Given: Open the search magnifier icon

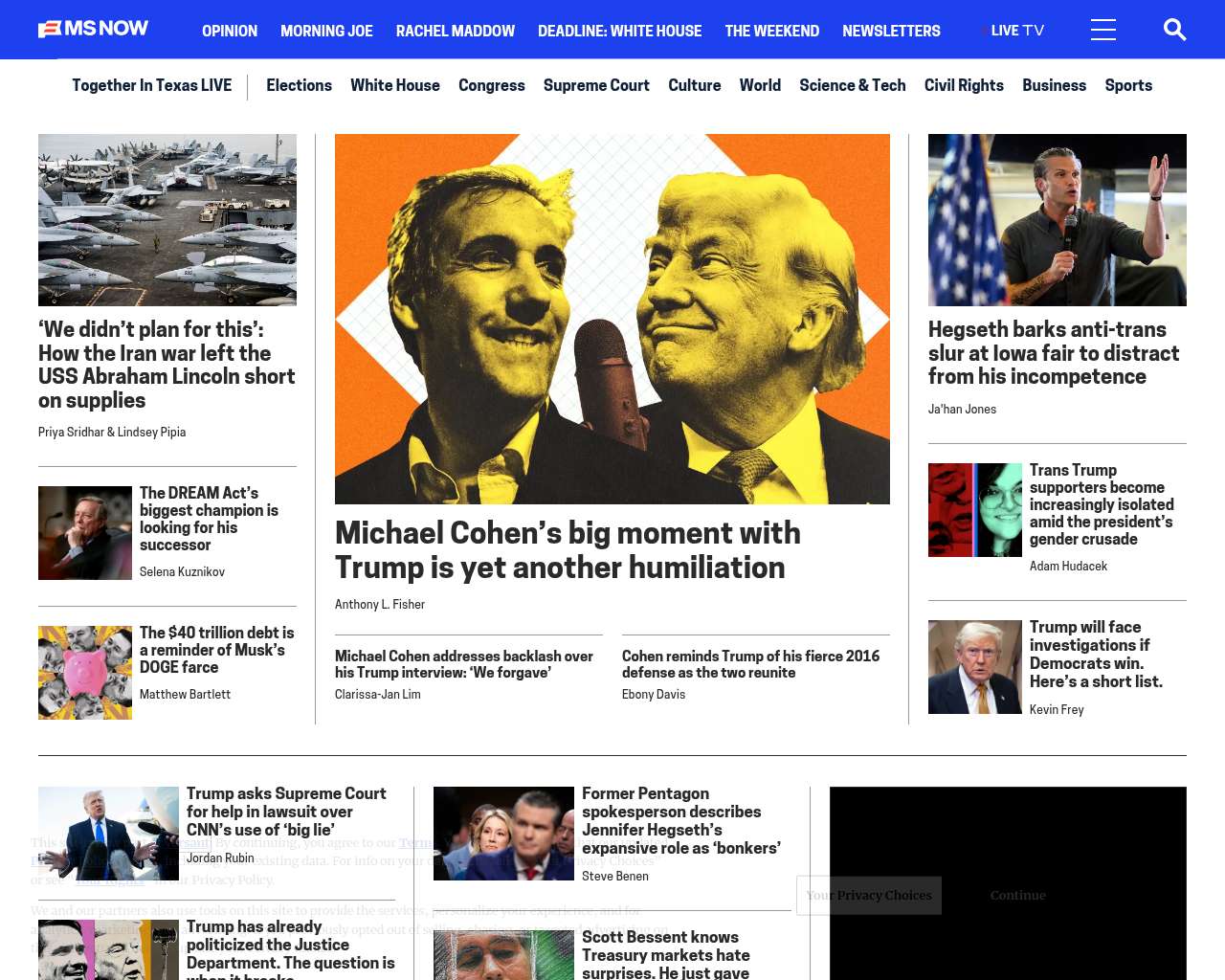Looking at the screenshot, I should (1174, 30).
